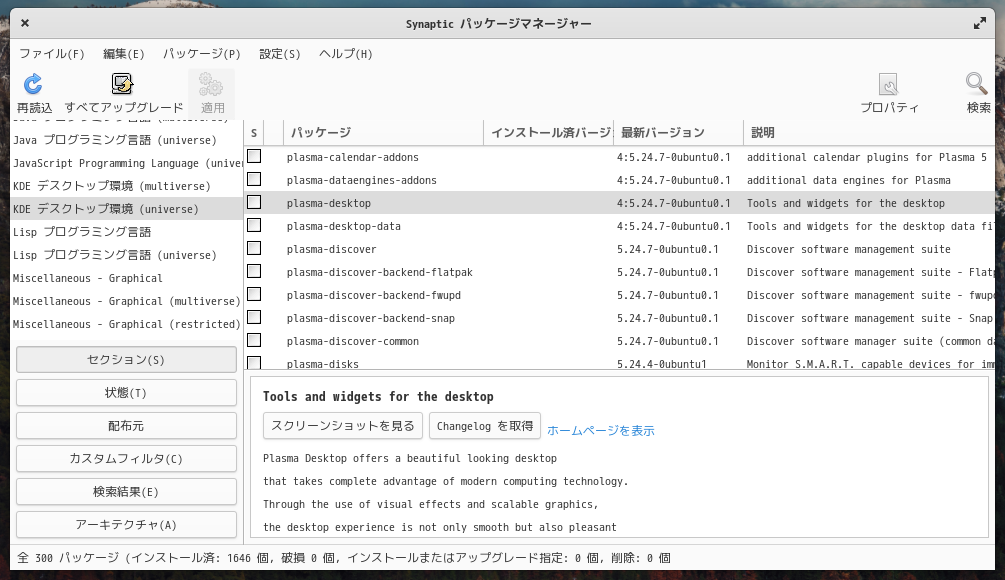Click the Changelog を取得 button

click(485, 426)
